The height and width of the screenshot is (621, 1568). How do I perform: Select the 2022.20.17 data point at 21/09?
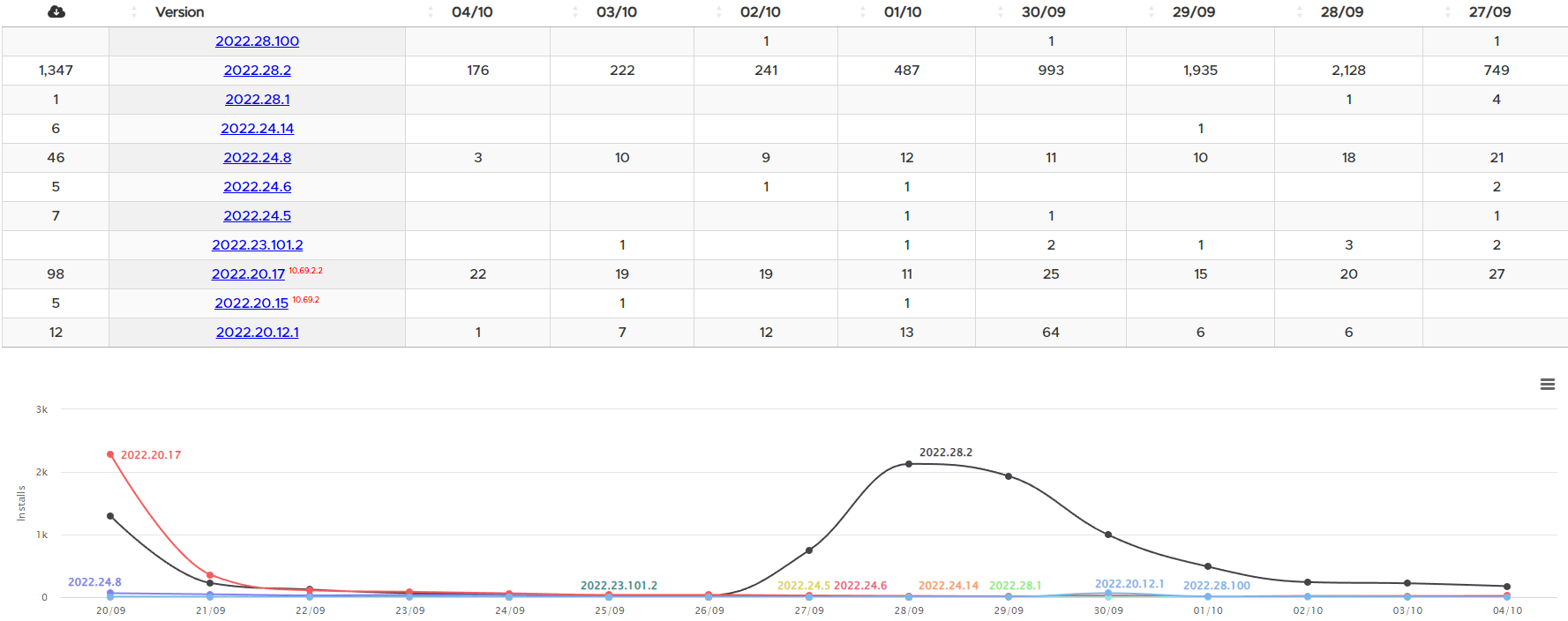click(210, 575)
